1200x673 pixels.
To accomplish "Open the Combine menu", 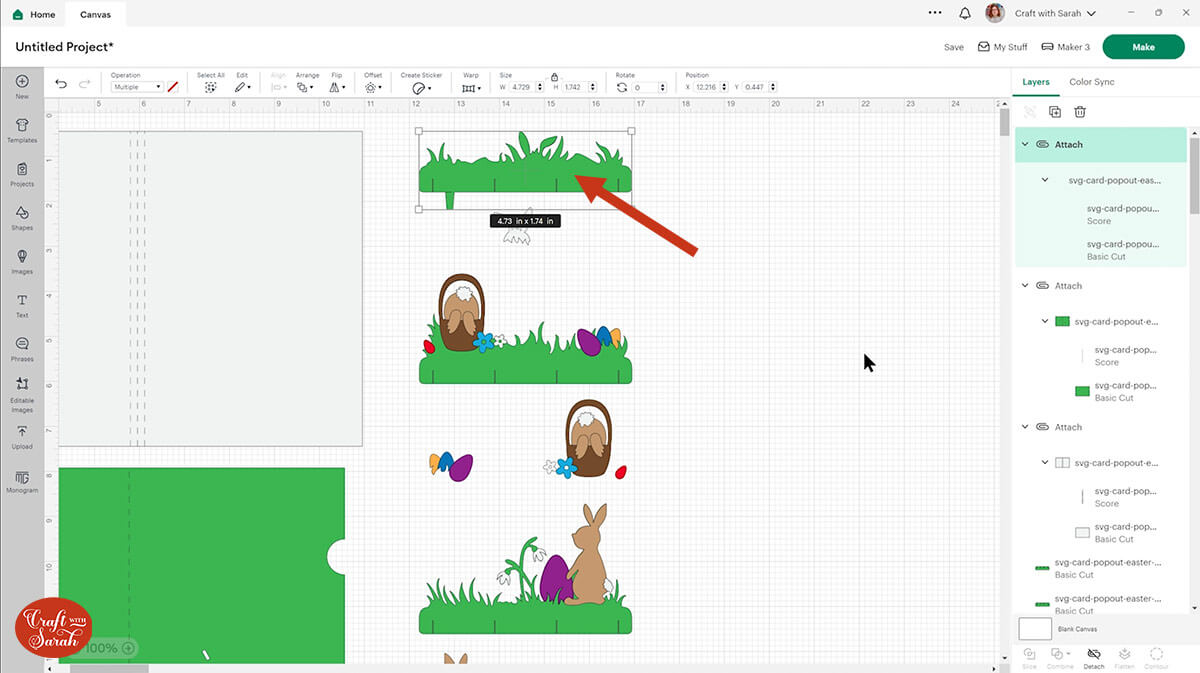I will tap(1060, 657).
